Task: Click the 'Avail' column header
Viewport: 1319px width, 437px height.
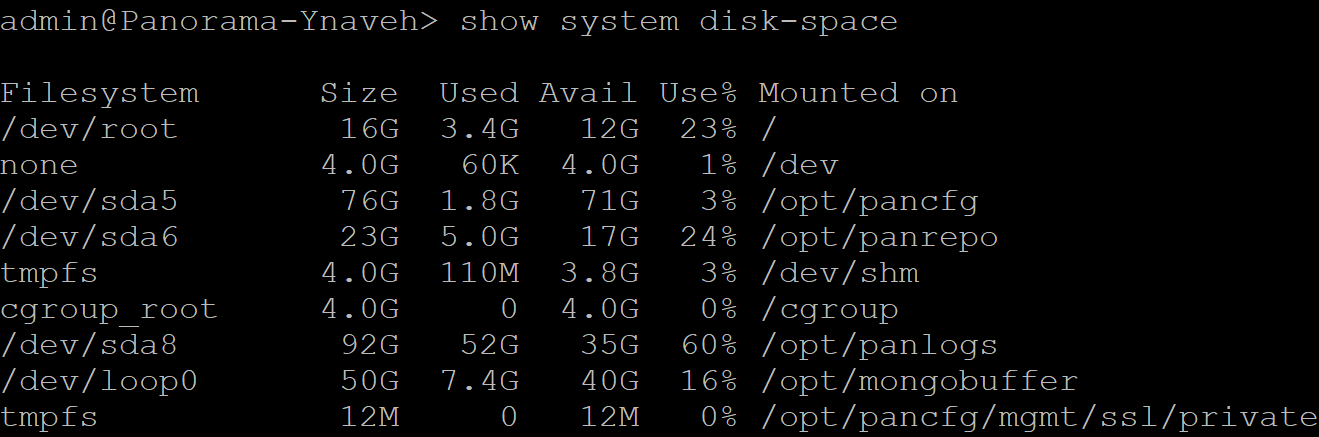Action: coord(588,93)
